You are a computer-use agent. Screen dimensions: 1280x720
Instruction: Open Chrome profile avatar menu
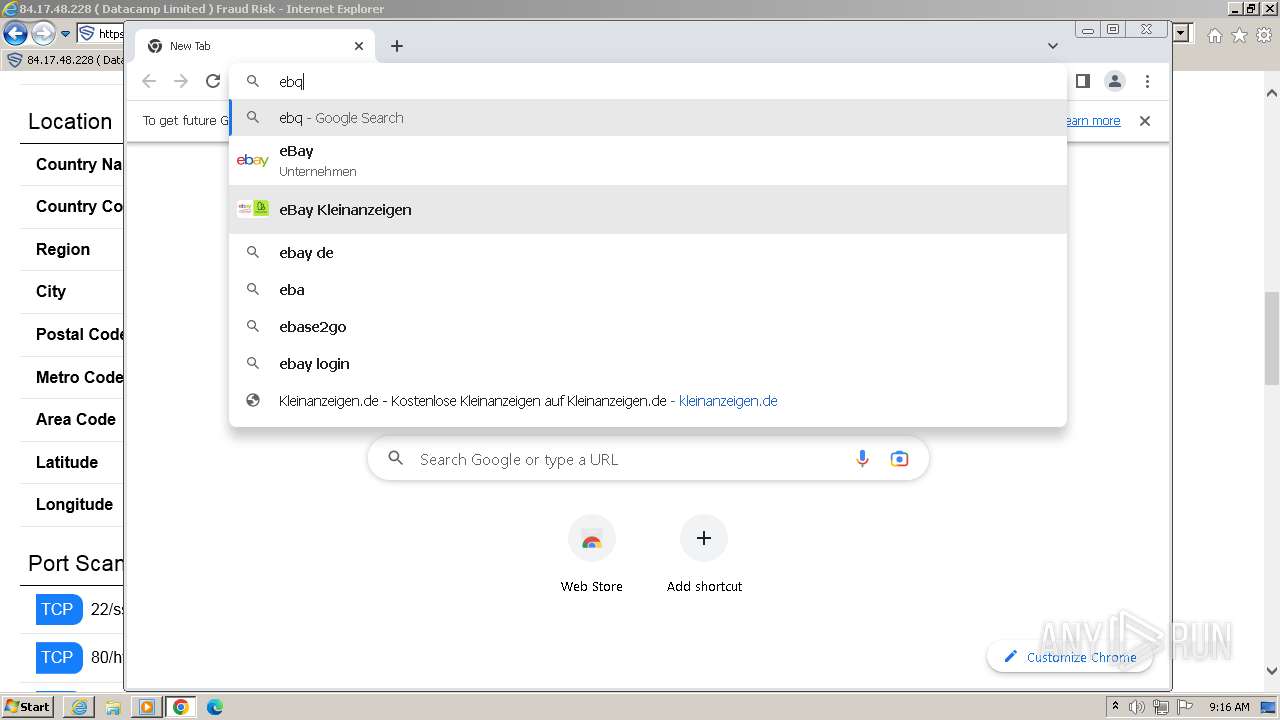[1115, 81]
